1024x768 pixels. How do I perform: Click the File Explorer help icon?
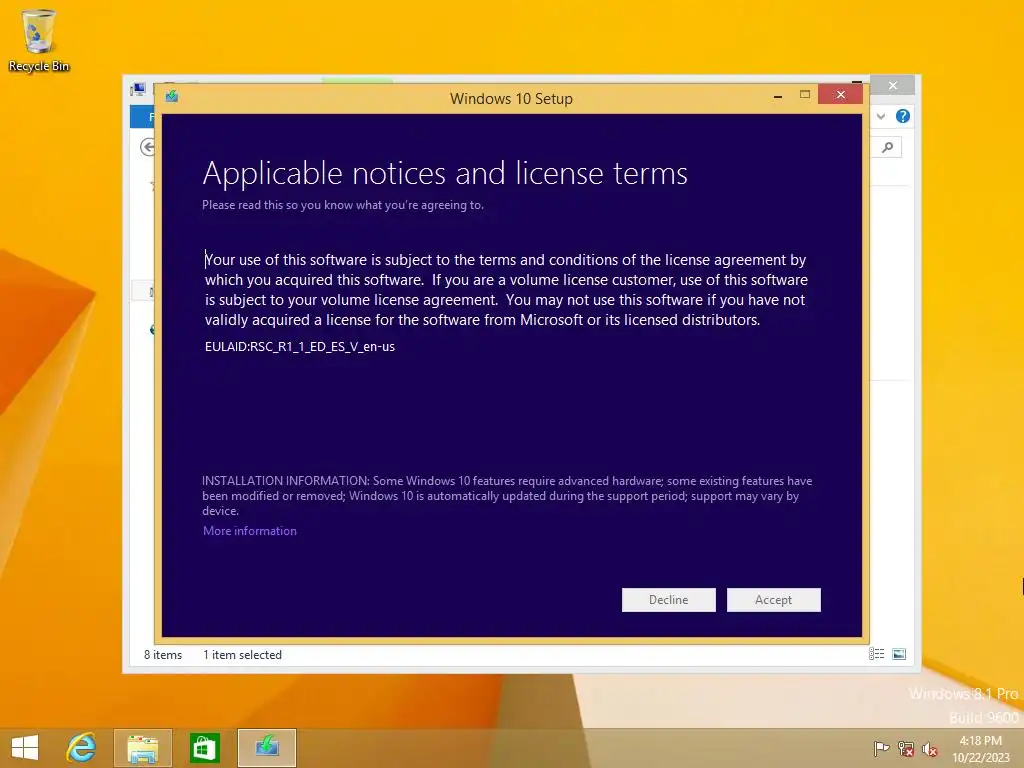903,116
